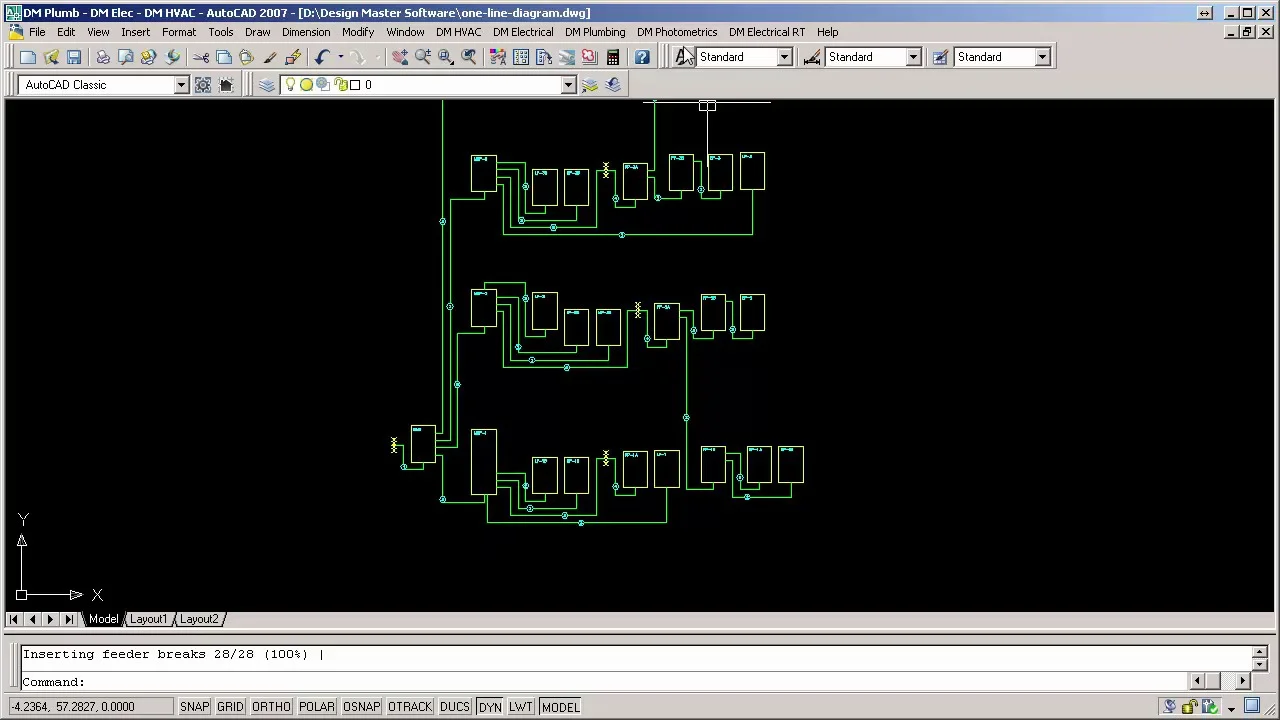Viewport: 1280px width, 720px height.
Task: Open the Layer Properties Manager icon
Action: point(267,85)
